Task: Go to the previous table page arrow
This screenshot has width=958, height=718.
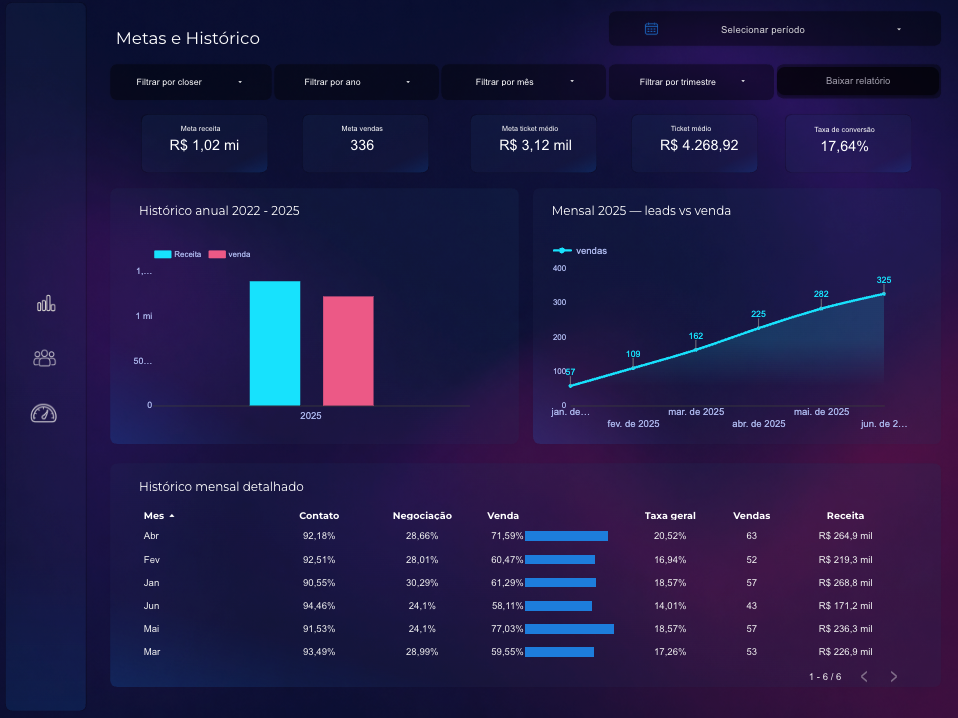Action: 864,676
